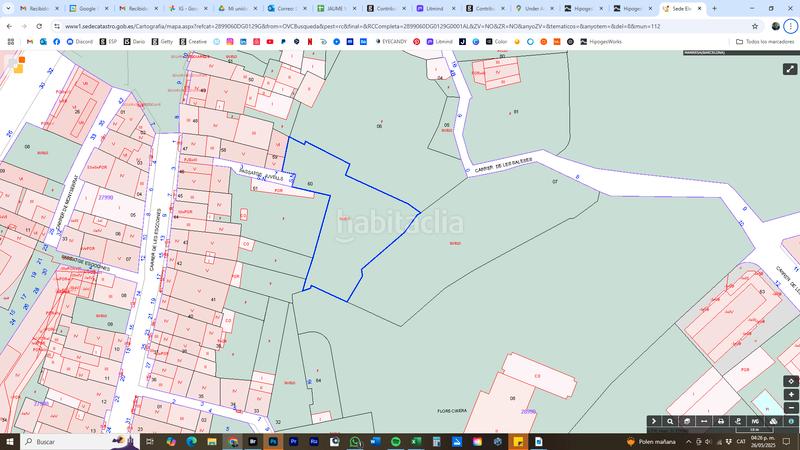Center map with the locate button
The image size is (800, 450).
[790, 381]
